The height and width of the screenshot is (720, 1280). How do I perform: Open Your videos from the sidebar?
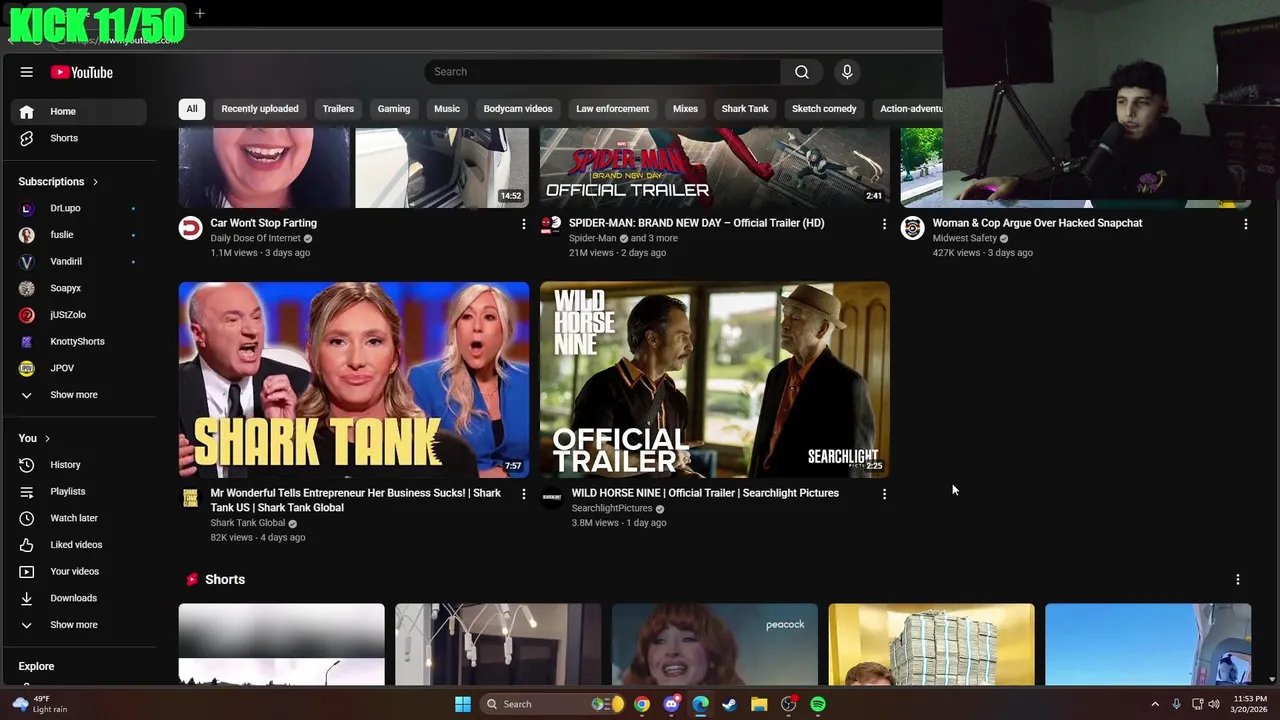[78, 571]
